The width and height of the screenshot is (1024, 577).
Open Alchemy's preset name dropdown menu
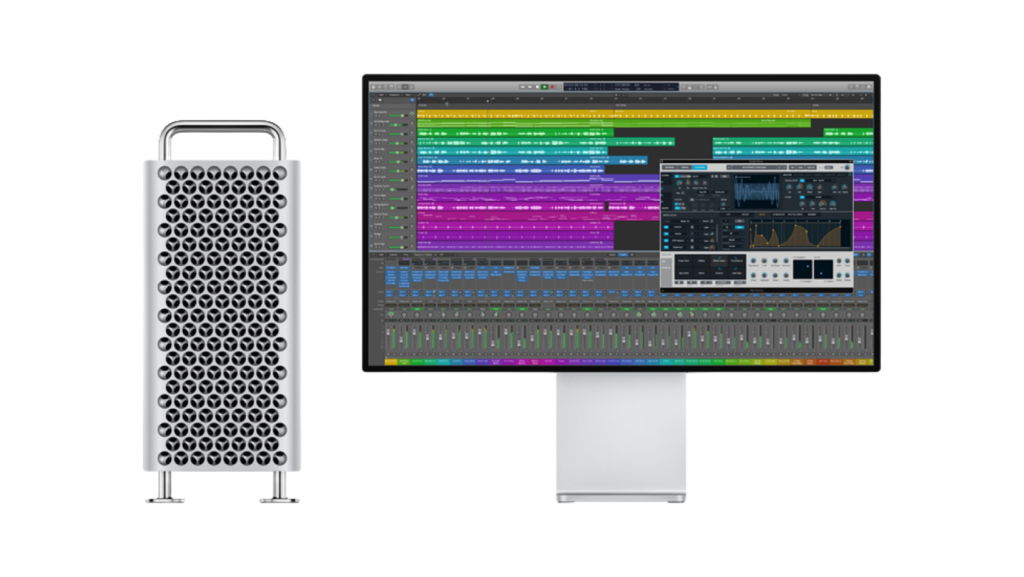[756, 167]
